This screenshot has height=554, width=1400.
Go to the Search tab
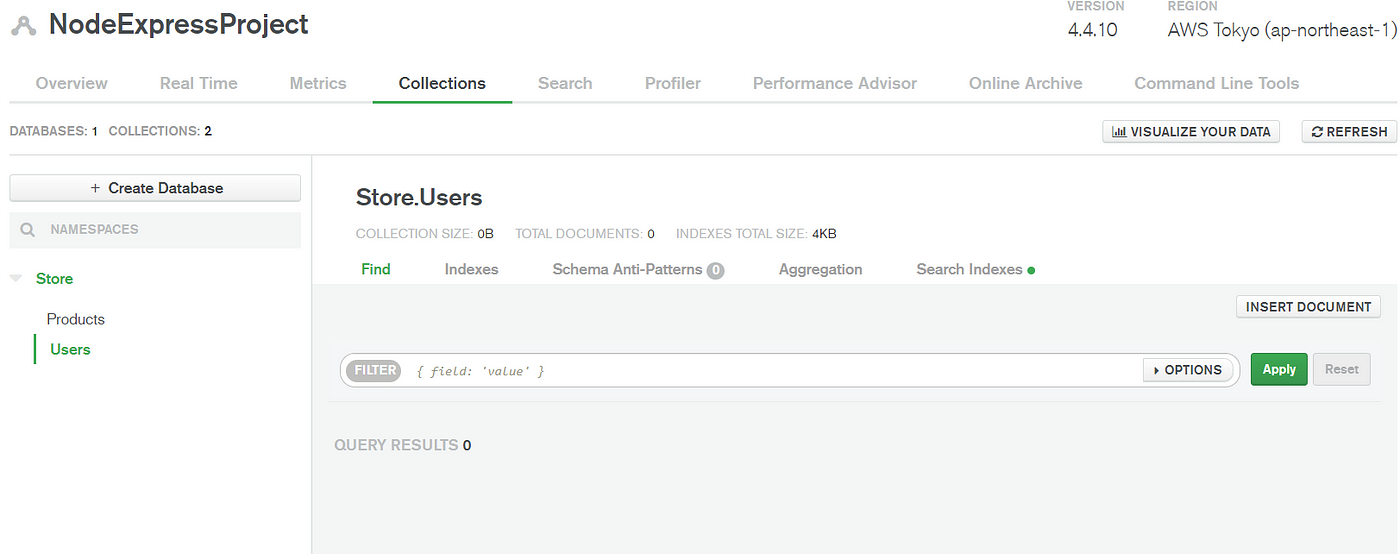[565, 84]
